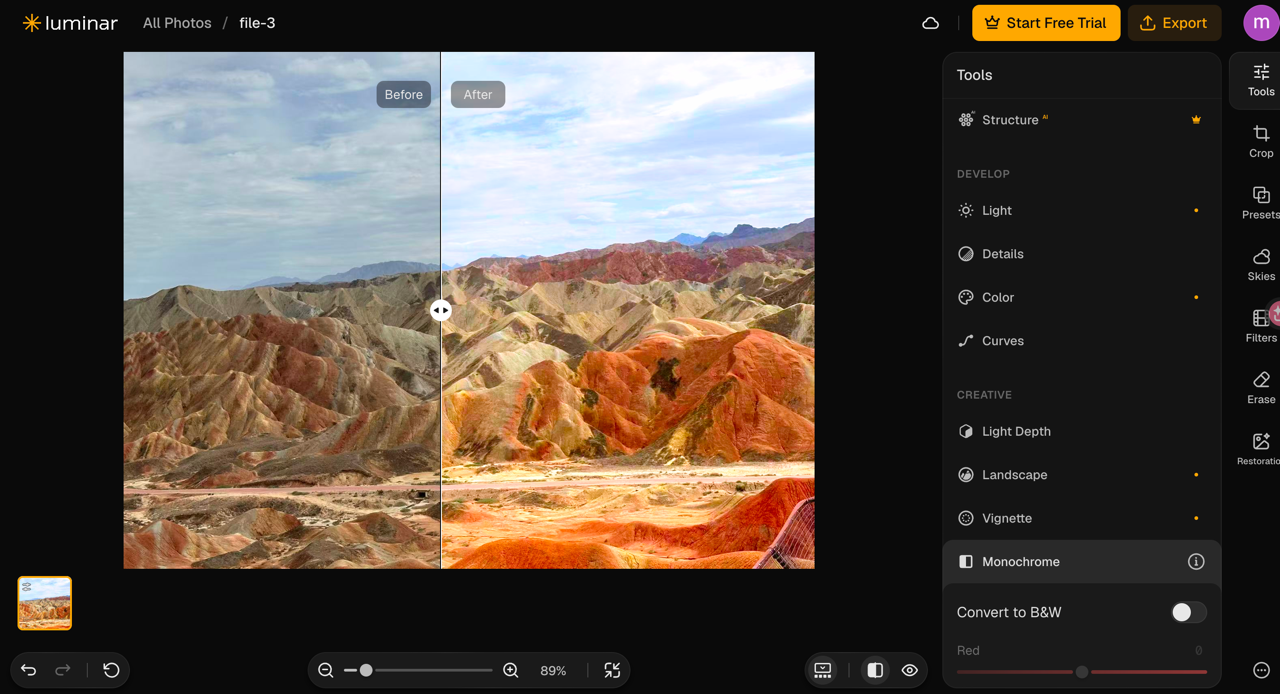Open the Crop tool
This screenshot has height=694, width=1280.
pos(1261,141)
